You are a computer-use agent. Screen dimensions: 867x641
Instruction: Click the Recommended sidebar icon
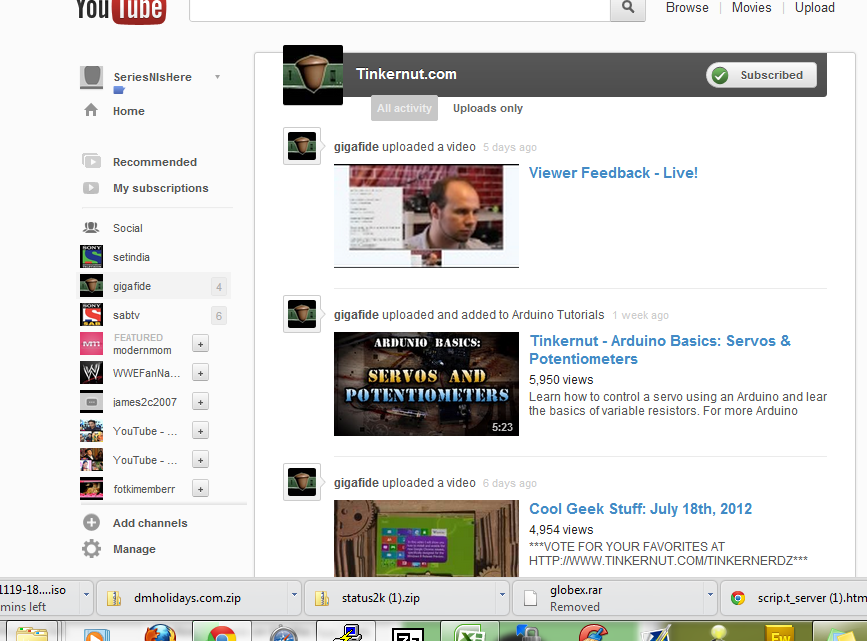click(91, 161)
